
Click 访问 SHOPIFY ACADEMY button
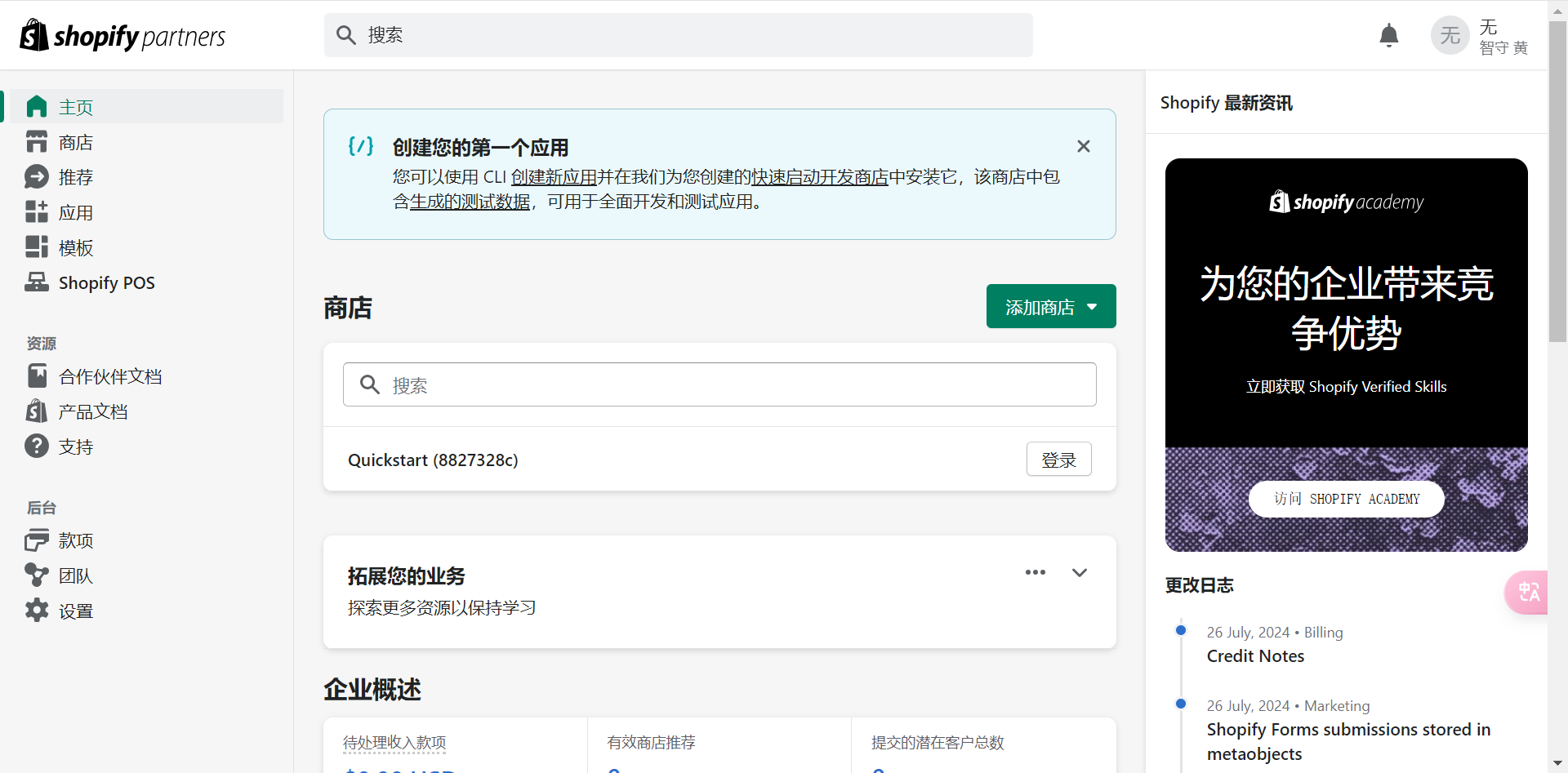pos(1347,499)
